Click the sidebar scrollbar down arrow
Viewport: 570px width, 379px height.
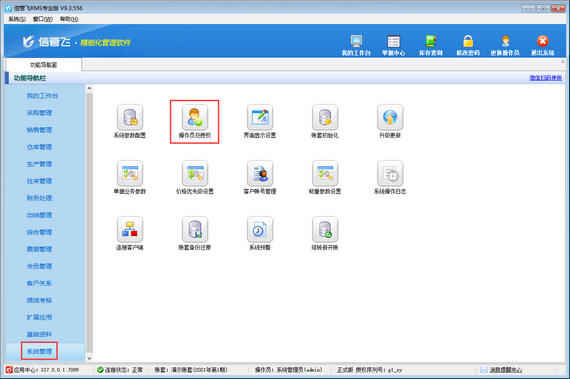coord(89,358)
